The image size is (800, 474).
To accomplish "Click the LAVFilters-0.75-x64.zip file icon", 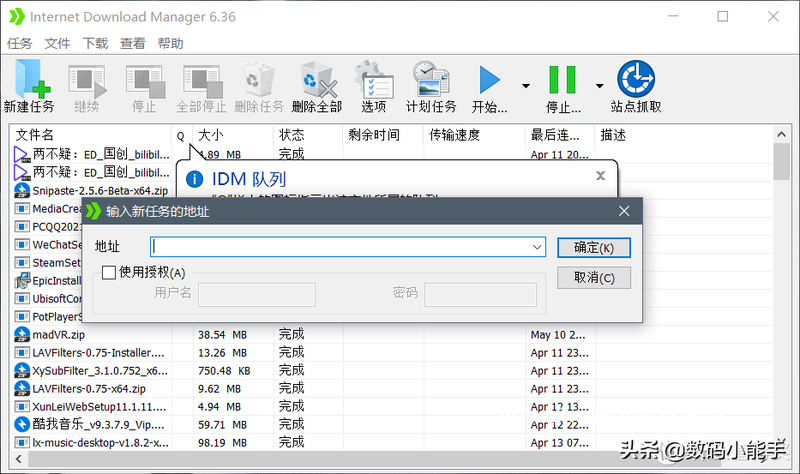I will [x=22, y=388].
